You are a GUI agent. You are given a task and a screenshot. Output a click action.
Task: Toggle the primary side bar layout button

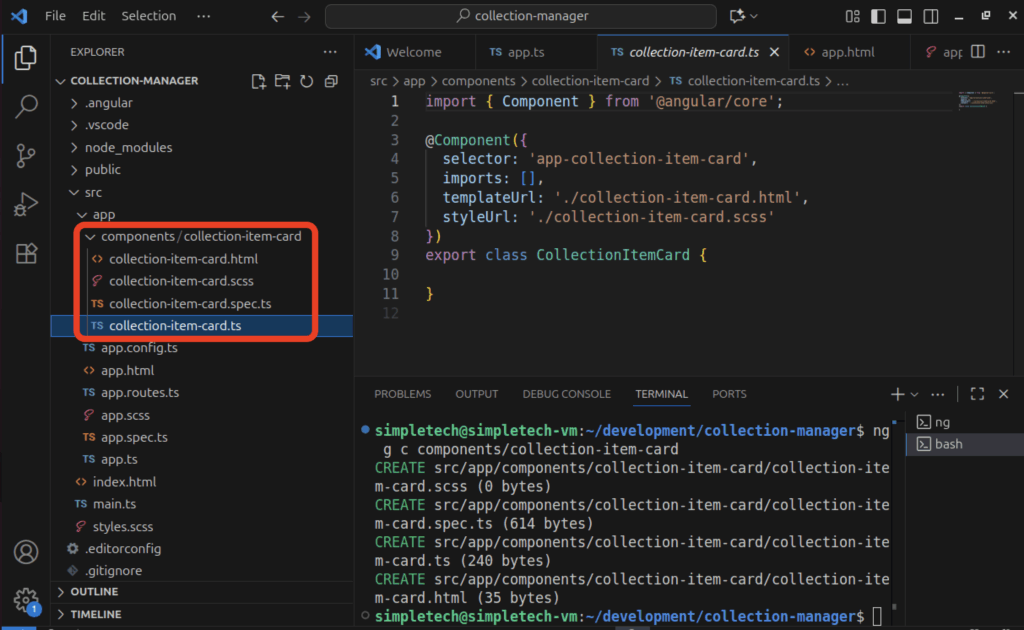(878, 16)
